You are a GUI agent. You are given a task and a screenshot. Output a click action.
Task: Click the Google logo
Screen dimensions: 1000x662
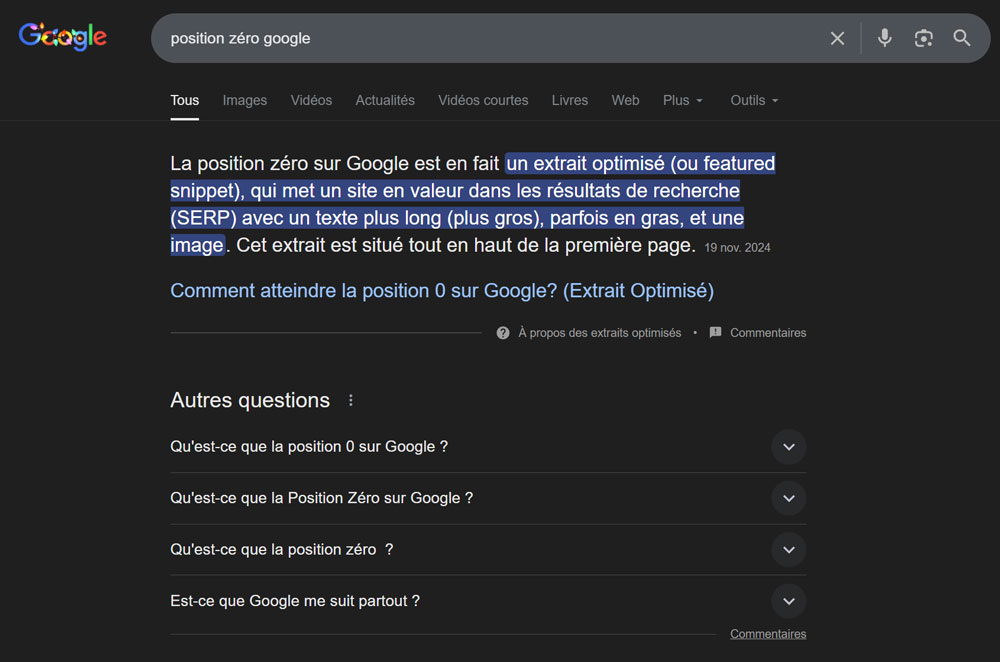click(62, 36)
